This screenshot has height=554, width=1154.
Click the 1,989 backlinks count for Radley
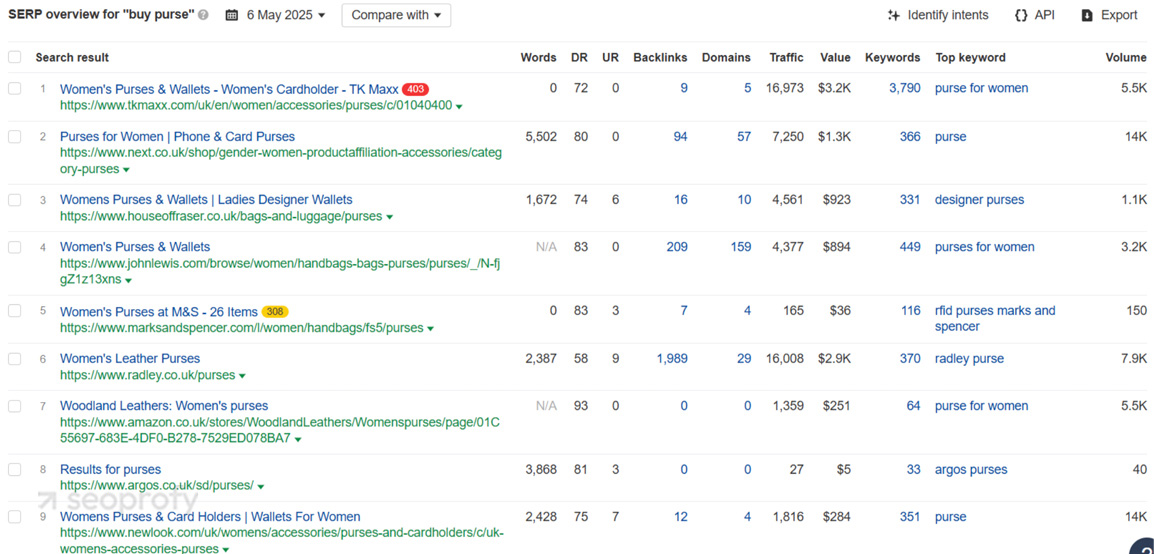(x=672, y=359)
